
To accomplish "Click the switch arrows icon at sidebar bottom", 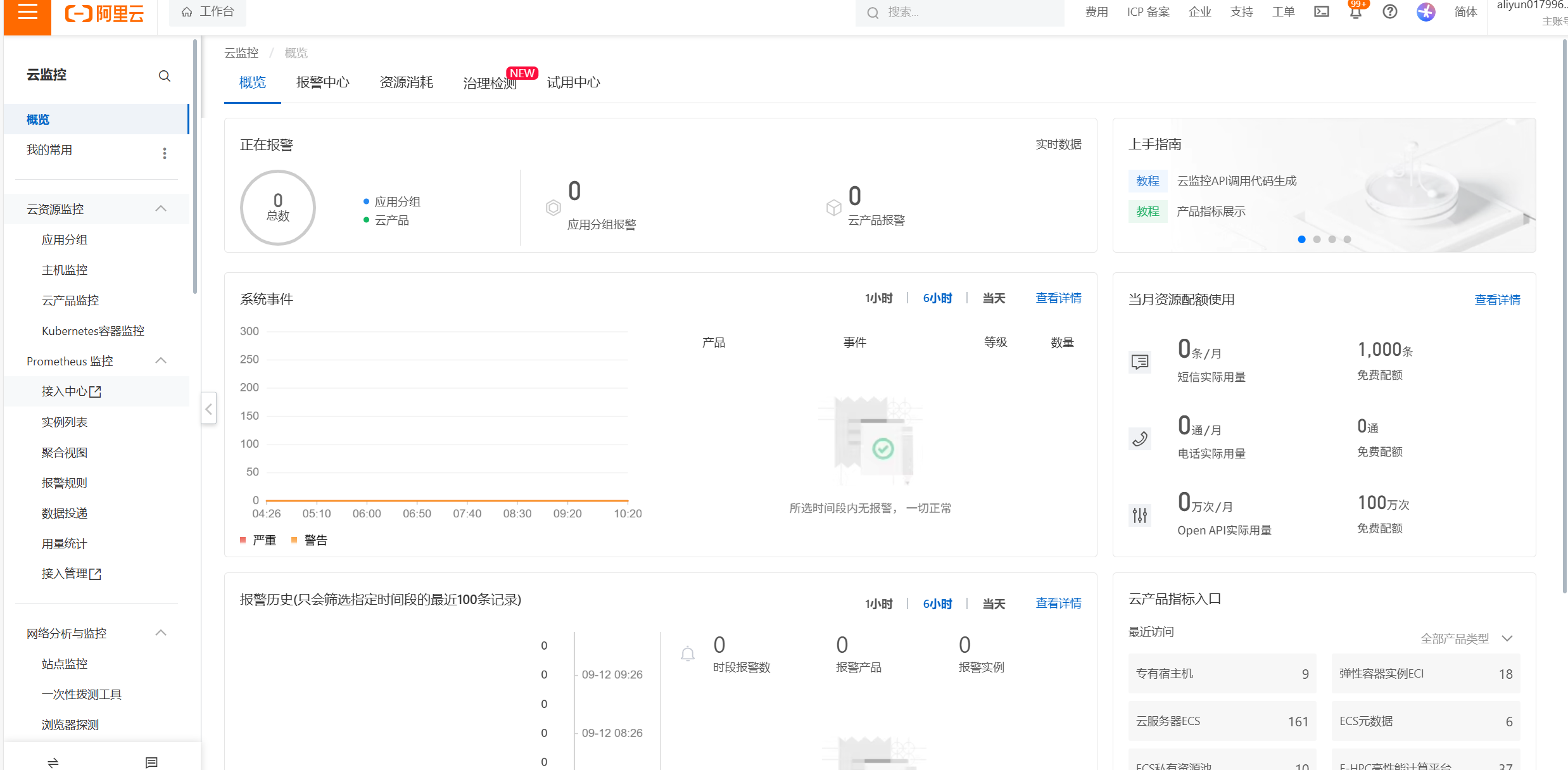I will 53,762.
